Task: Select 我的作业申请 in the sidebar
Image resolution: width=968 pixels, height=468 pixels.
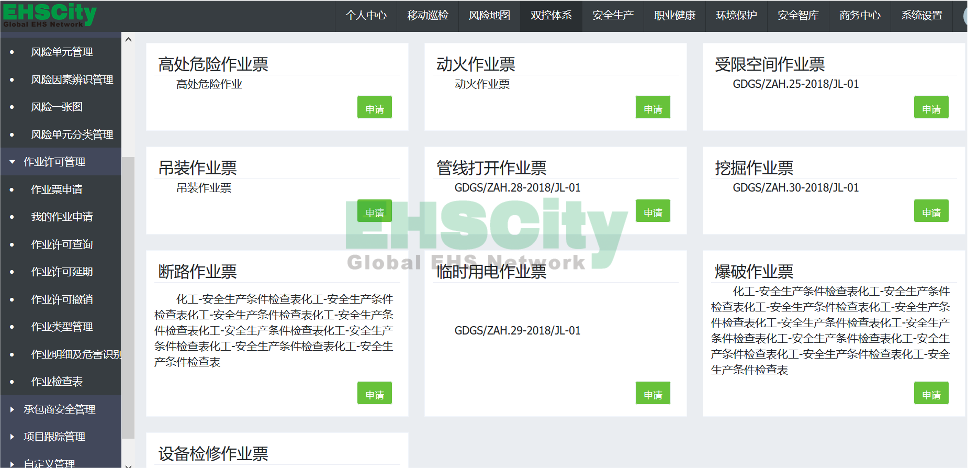Action: pyautogui.click(x=63, y=216)
